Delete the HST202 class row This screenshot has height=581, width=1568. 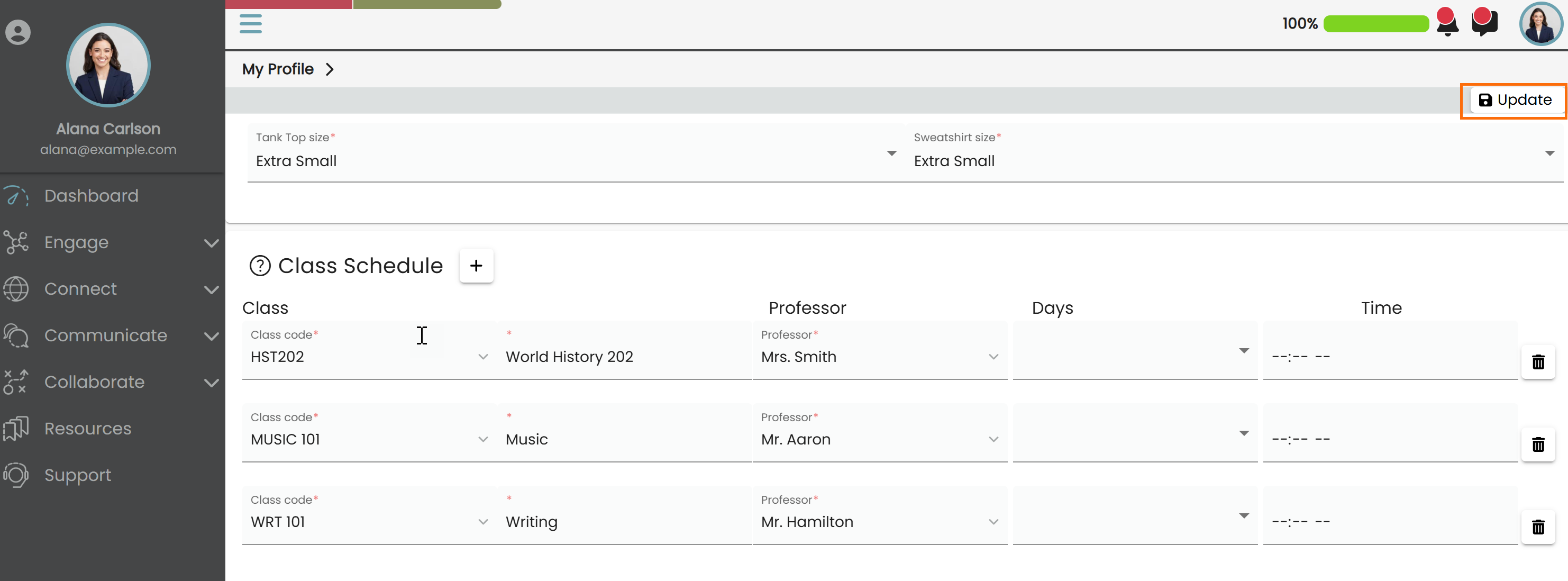pos(1537,362)
